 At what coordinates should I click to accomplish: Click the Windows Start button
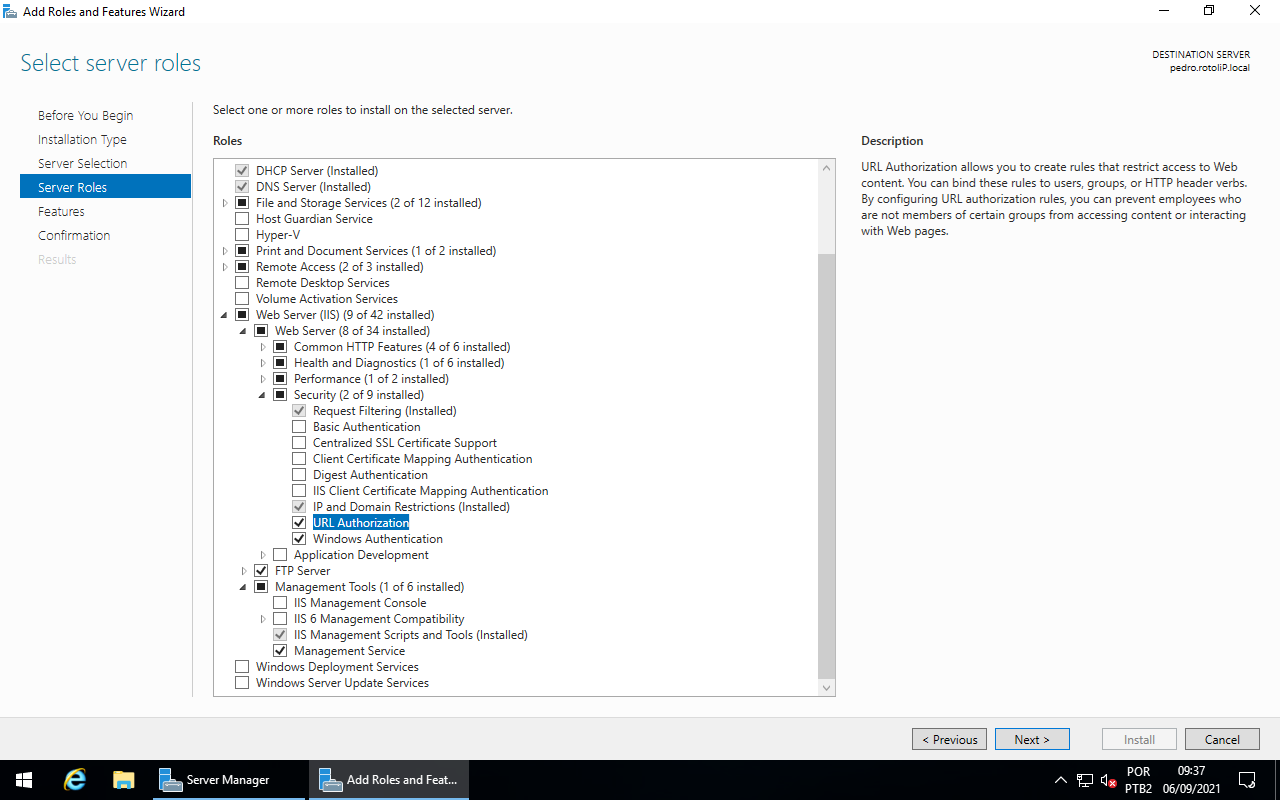pos(24,780)
